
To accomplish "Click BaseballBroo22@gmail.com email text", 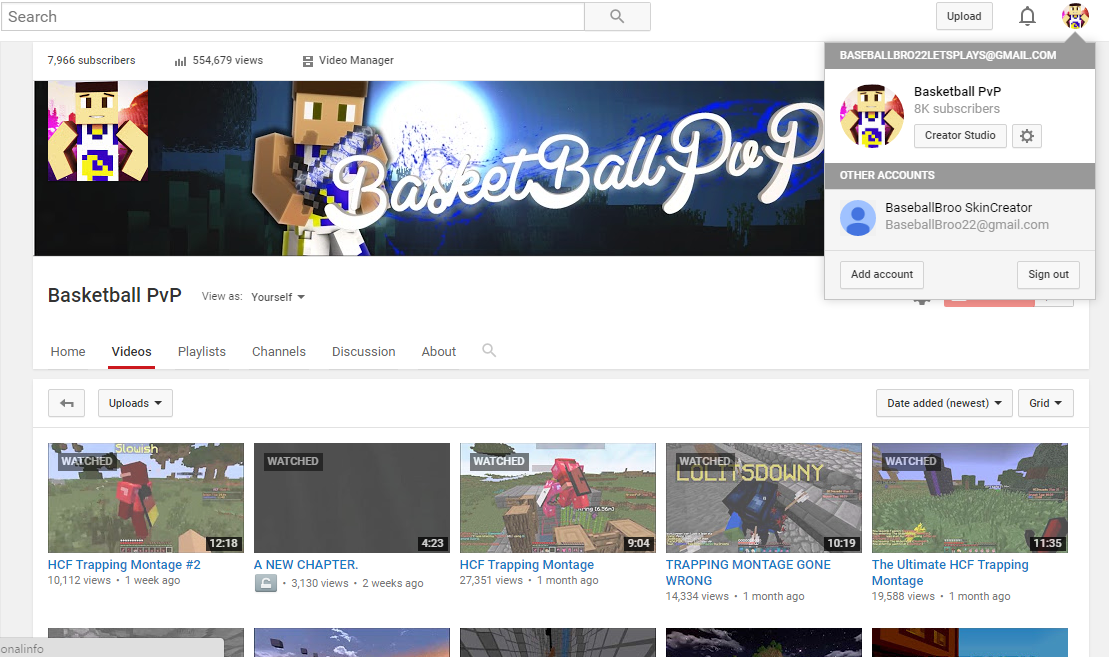I will pos(967,225).
